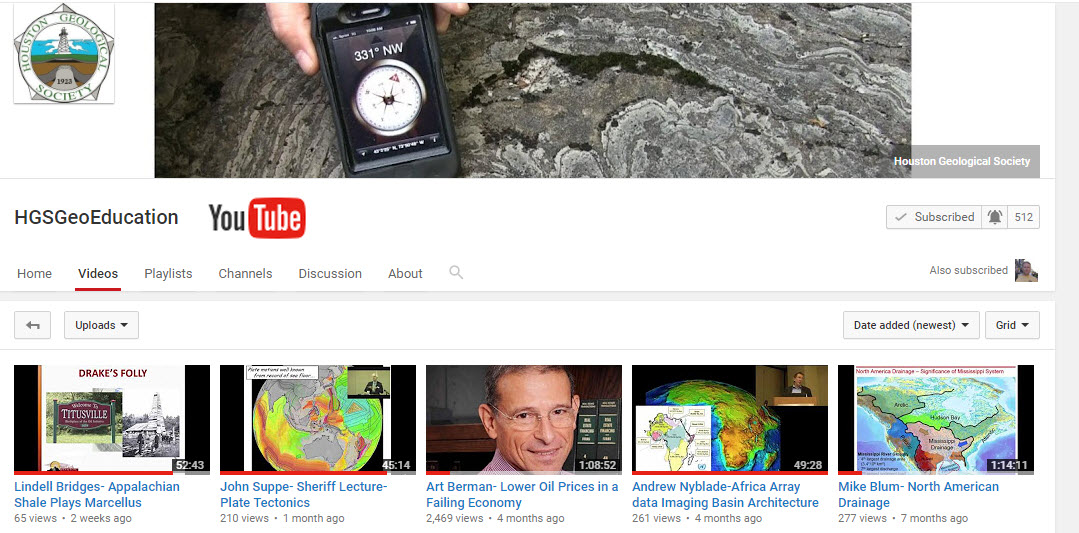This screenshot has height=533, width=1079.
Task: Switch to the About tab
Action: pyautogui.click(x=405, y=274)
